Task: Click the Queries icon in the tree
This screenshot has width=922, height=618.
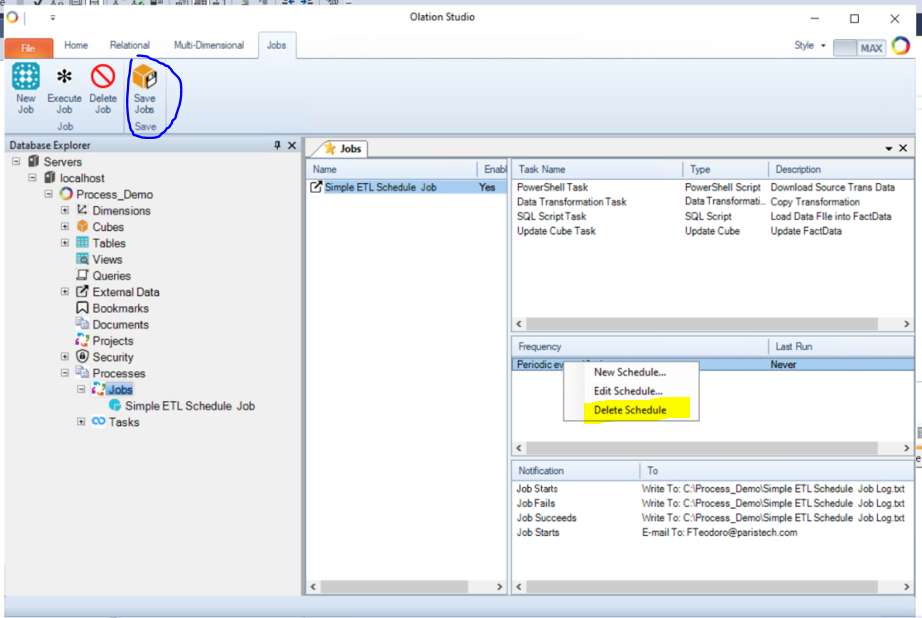Action: pos(82,275)
